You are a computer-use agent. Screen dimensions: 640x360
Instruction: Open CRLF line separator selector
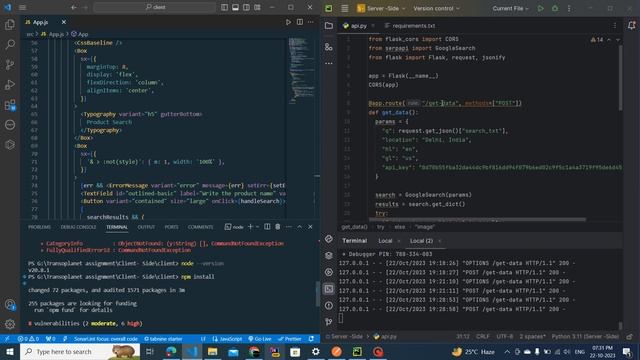coord(483,336)
